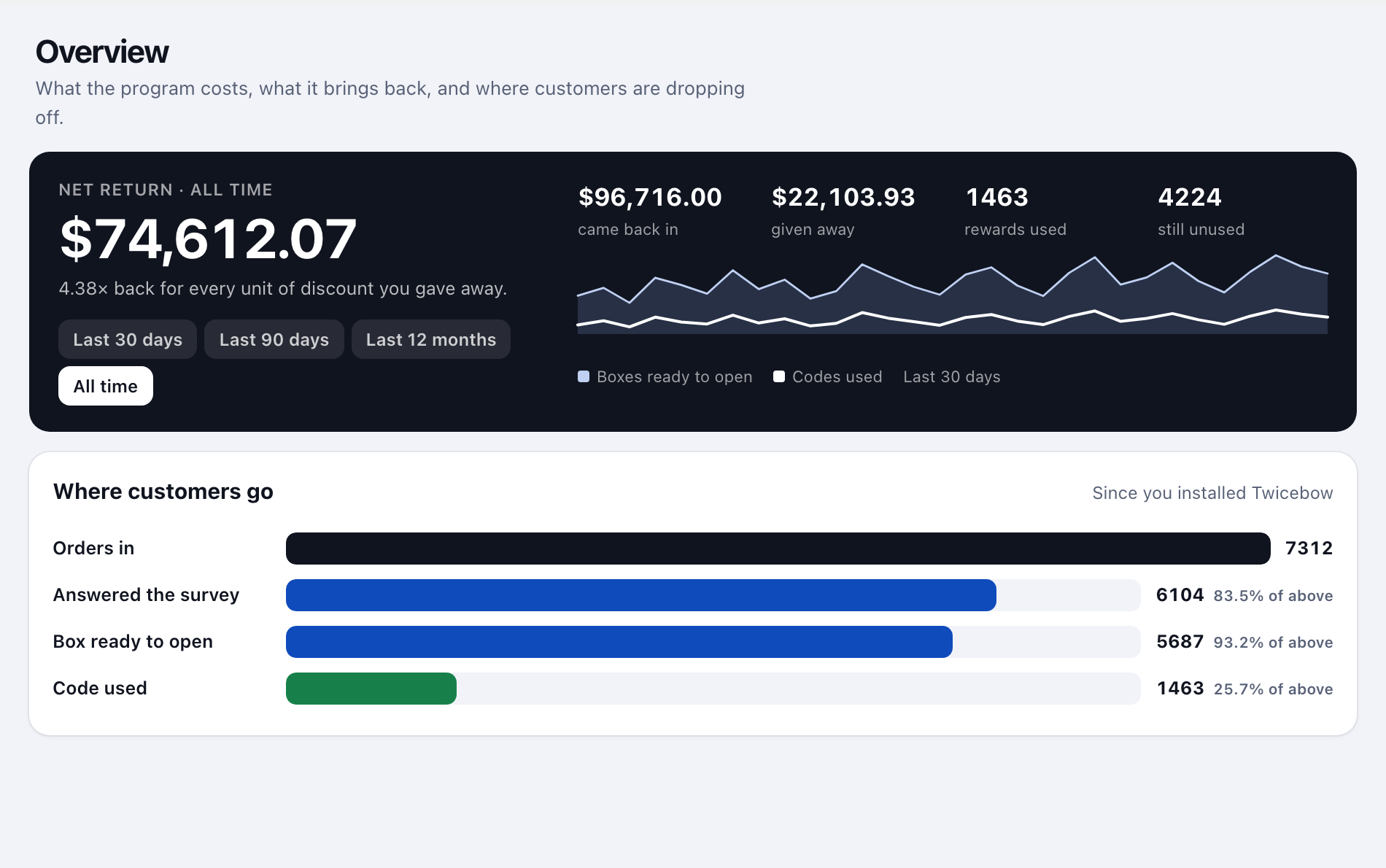Screen dimensions: 1386x868
Task: Click the 5687 box ready count
Action: pyautogui.click(x=1180, y=642)
